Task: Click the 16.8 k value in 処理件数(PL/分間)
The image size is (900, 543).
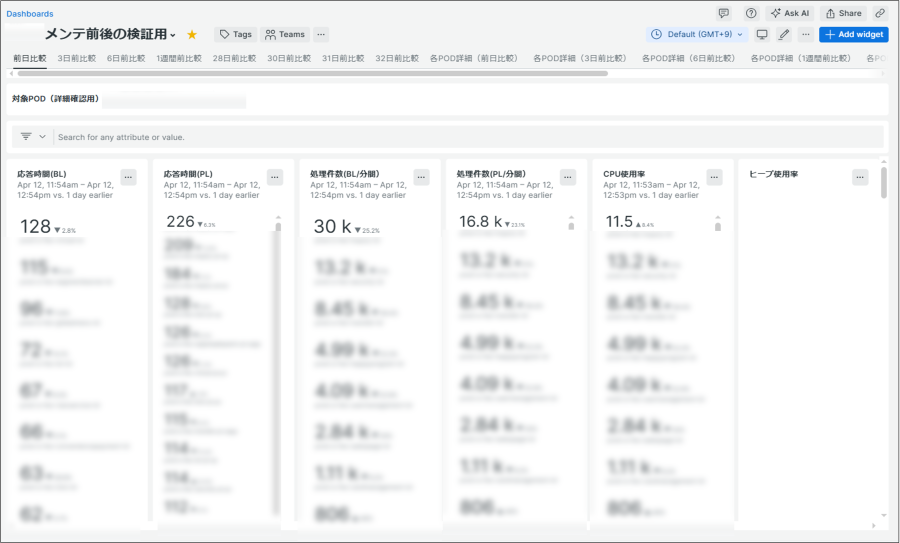Action: click(x=480, y=222)
